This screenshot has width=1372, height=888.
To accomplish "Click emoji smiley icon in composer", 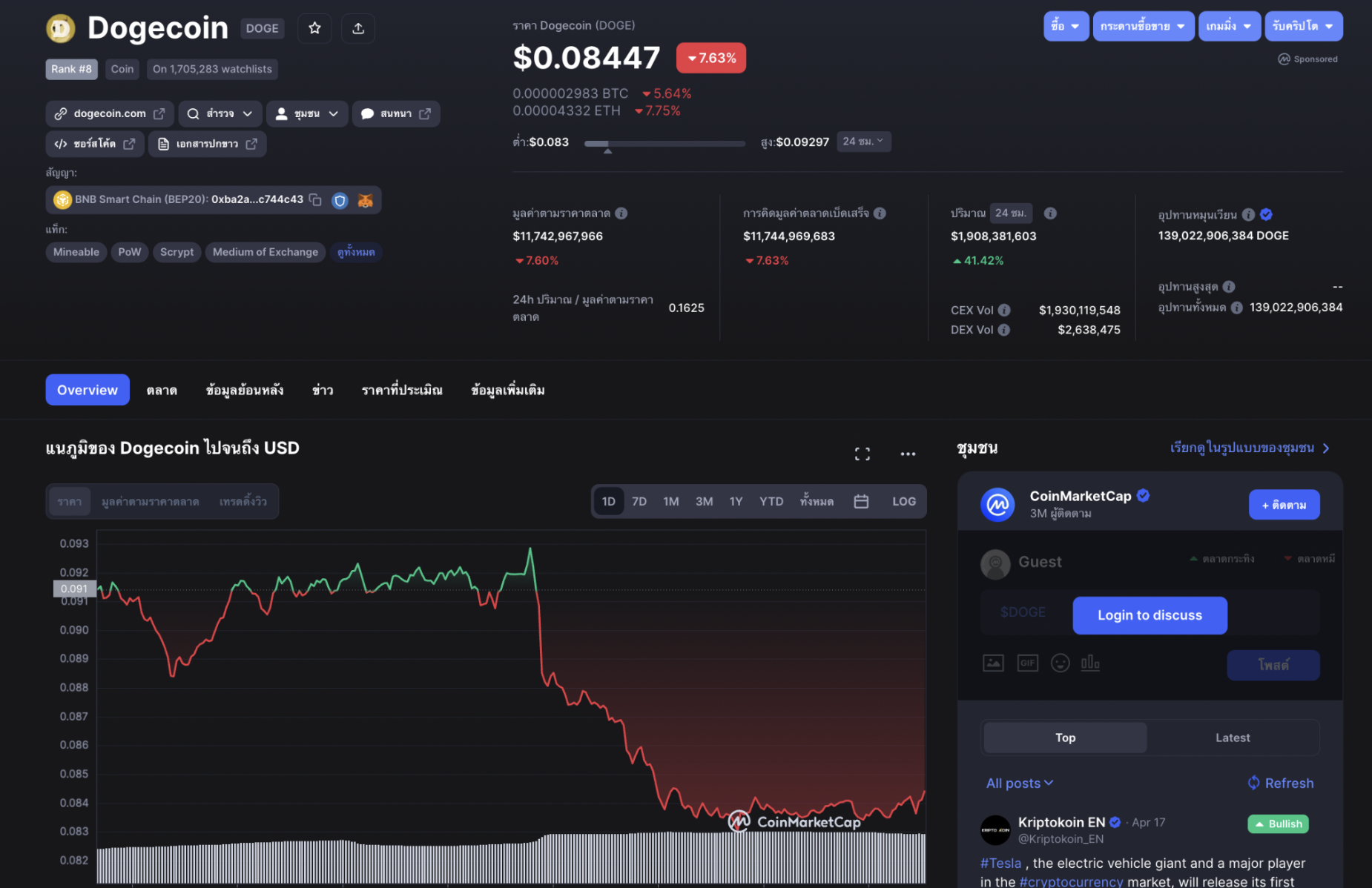I will 1061,663.
